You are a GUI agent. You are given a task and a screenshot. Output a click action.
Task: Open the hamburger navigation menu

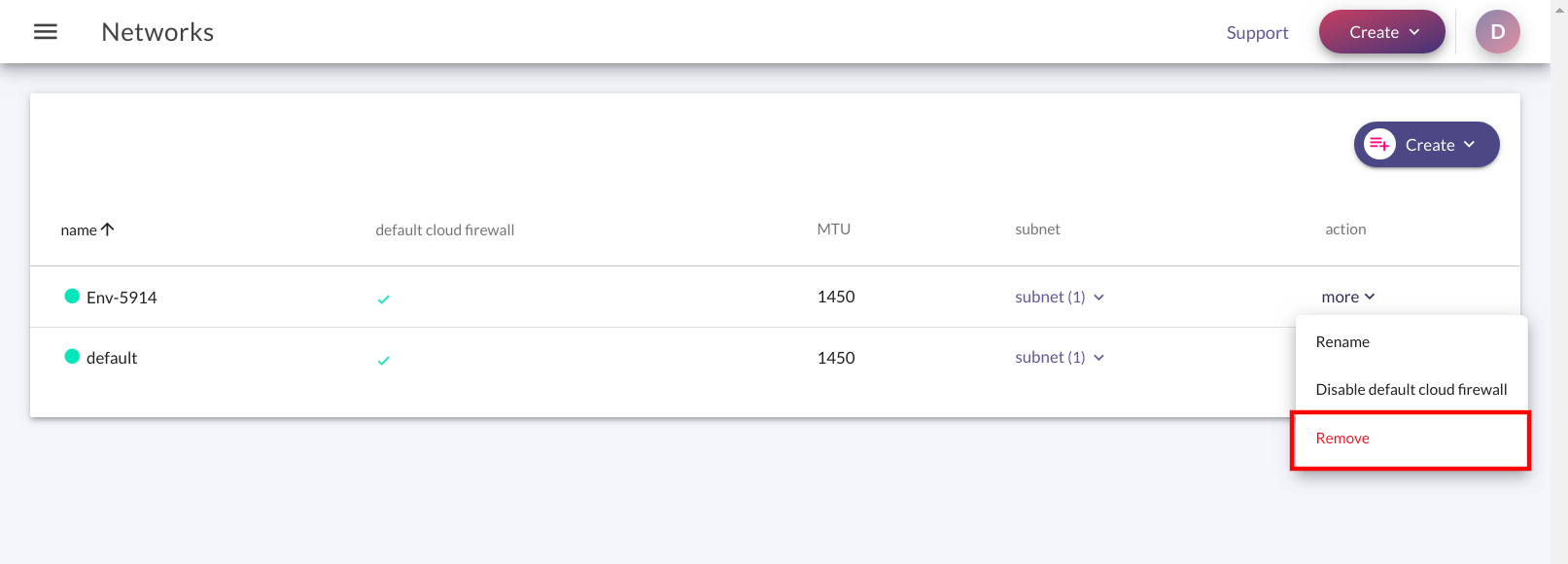click(46, 32)
